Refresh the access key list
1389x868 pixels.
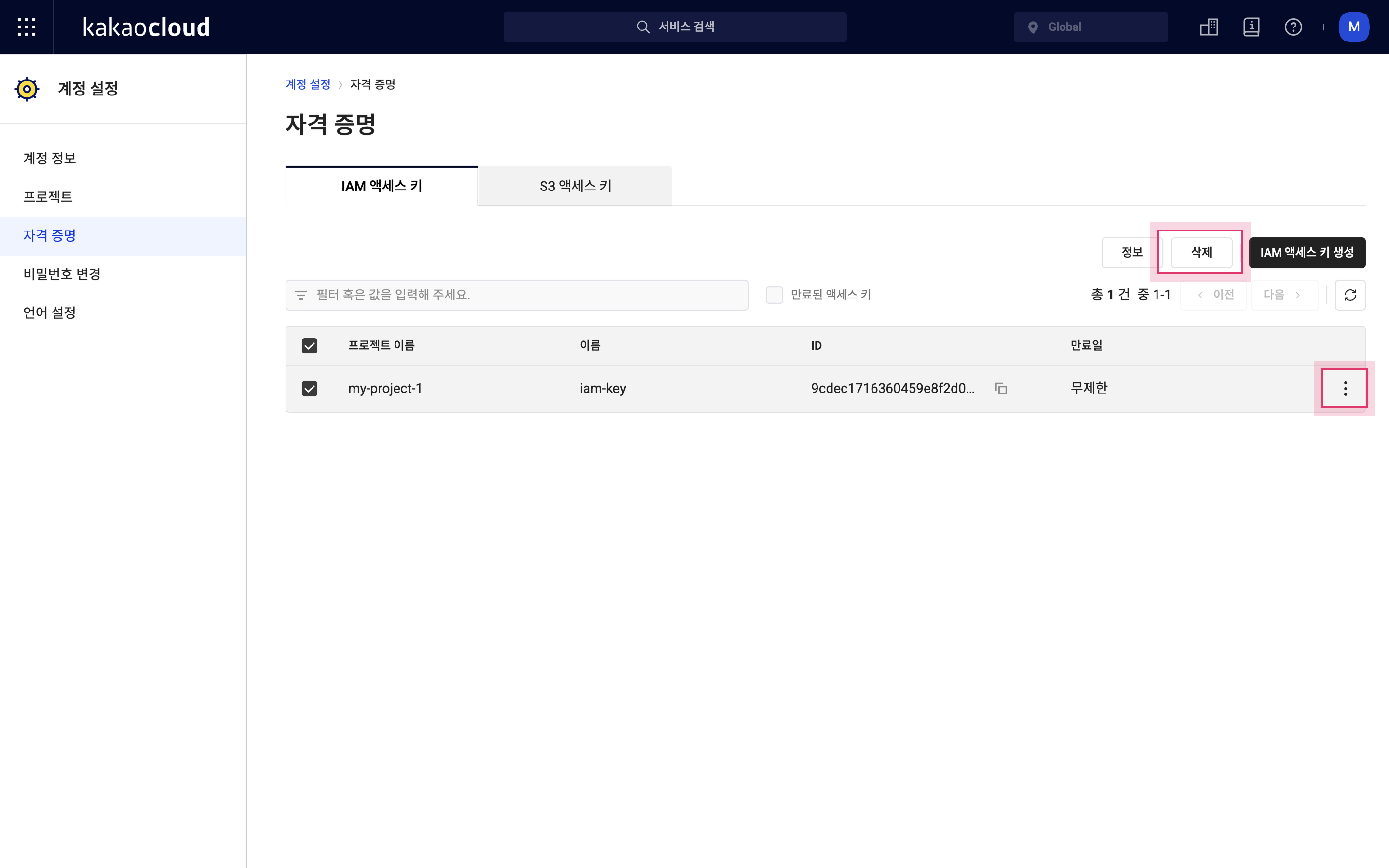pos(1350,295)
